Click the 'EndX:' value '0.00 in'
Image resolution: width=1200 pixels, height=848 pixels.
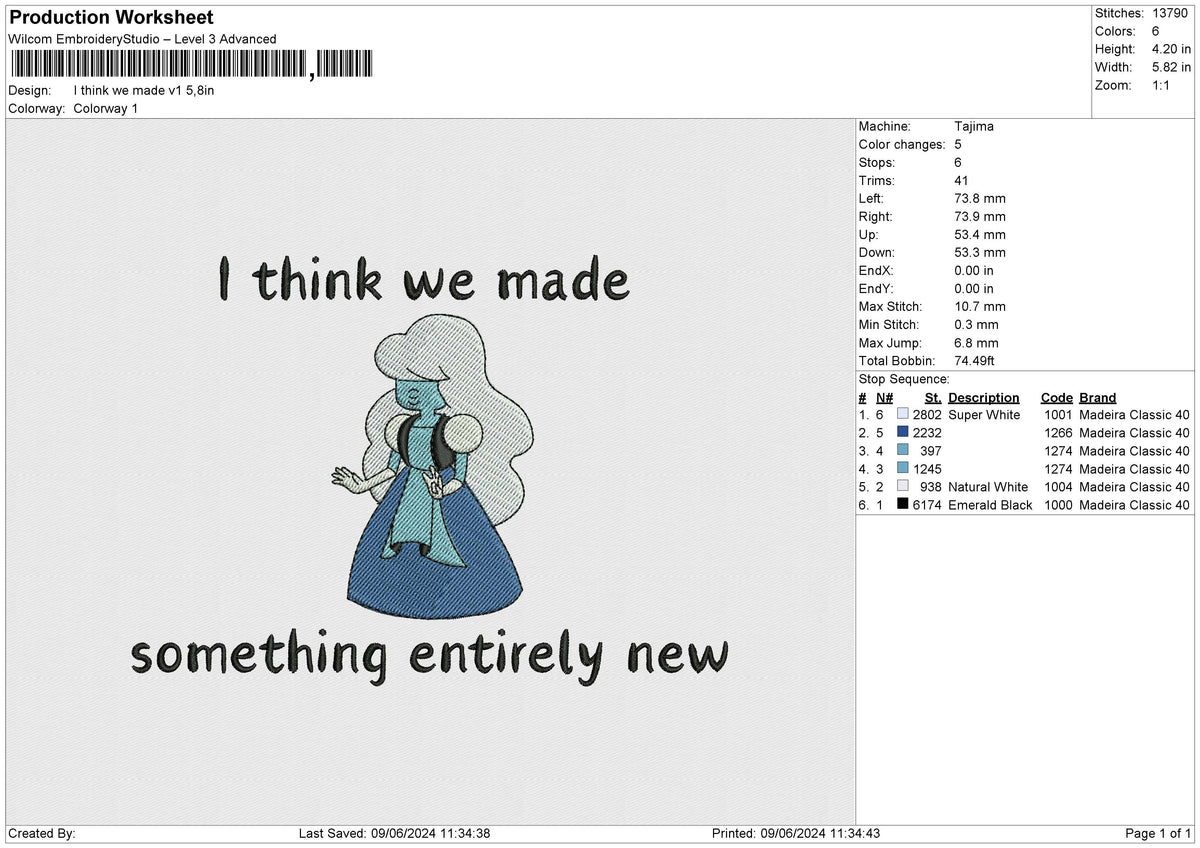974,270
